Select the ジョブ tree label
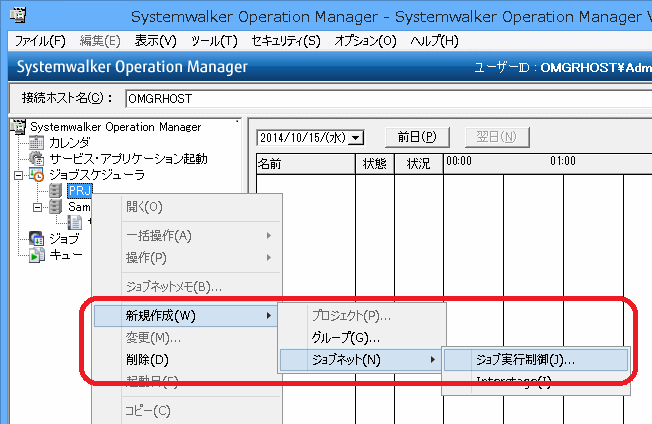The height and width of the screenshot is (424, 652). pyautogui.click(x=64, y=239)
